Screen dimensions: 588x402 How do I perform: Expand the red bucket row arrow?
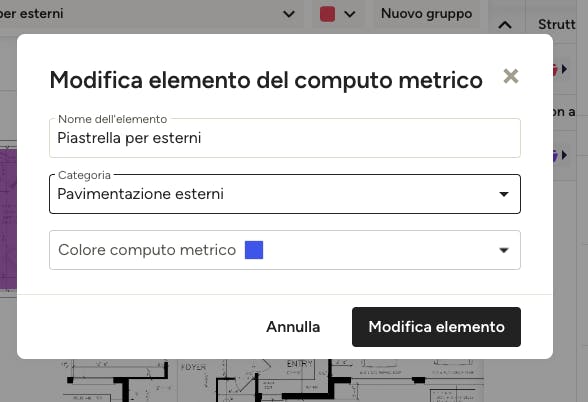(564, 69)
